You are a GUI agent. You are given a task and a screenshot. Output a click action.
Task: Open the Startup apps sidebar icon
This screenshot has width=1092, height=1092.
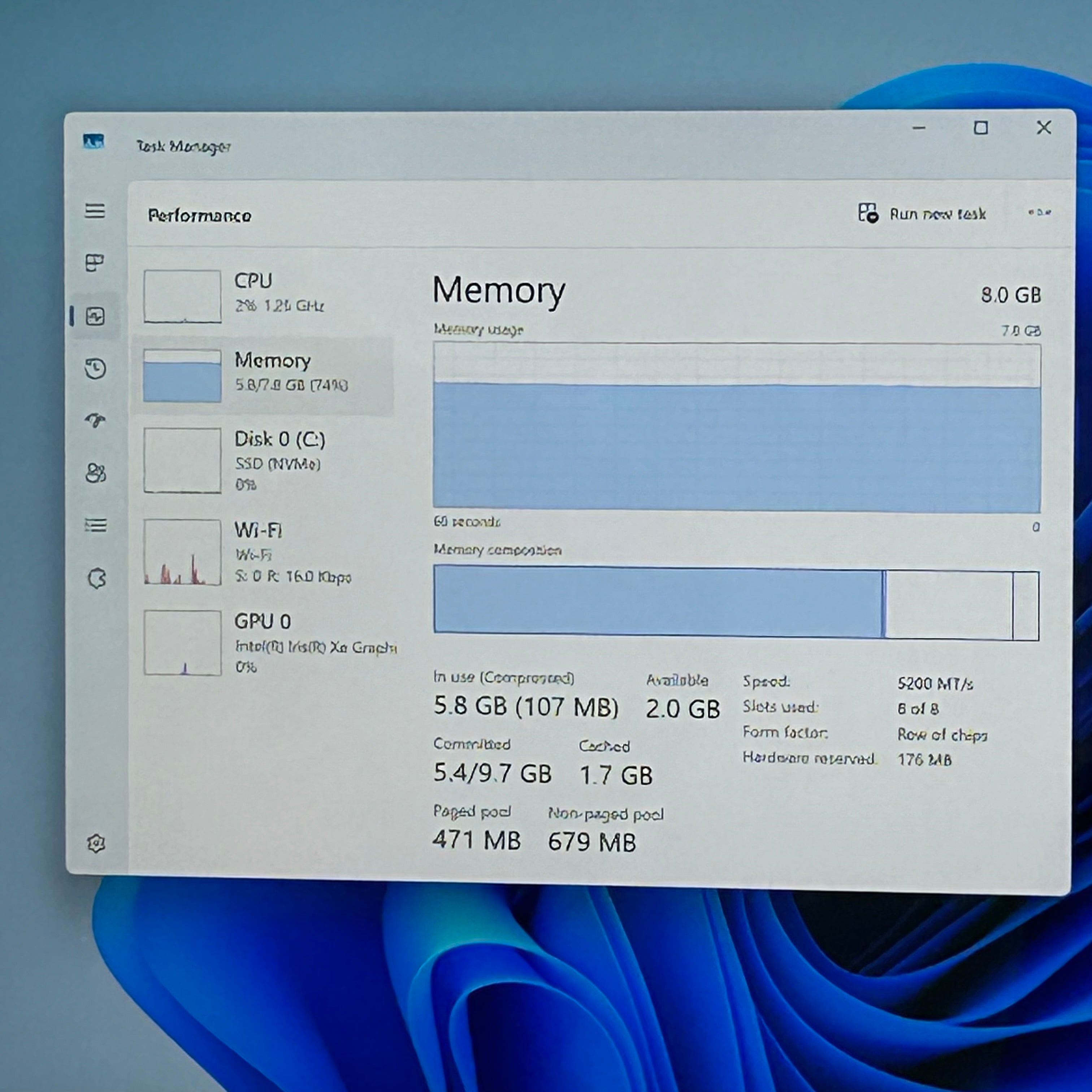click(95, 420)
